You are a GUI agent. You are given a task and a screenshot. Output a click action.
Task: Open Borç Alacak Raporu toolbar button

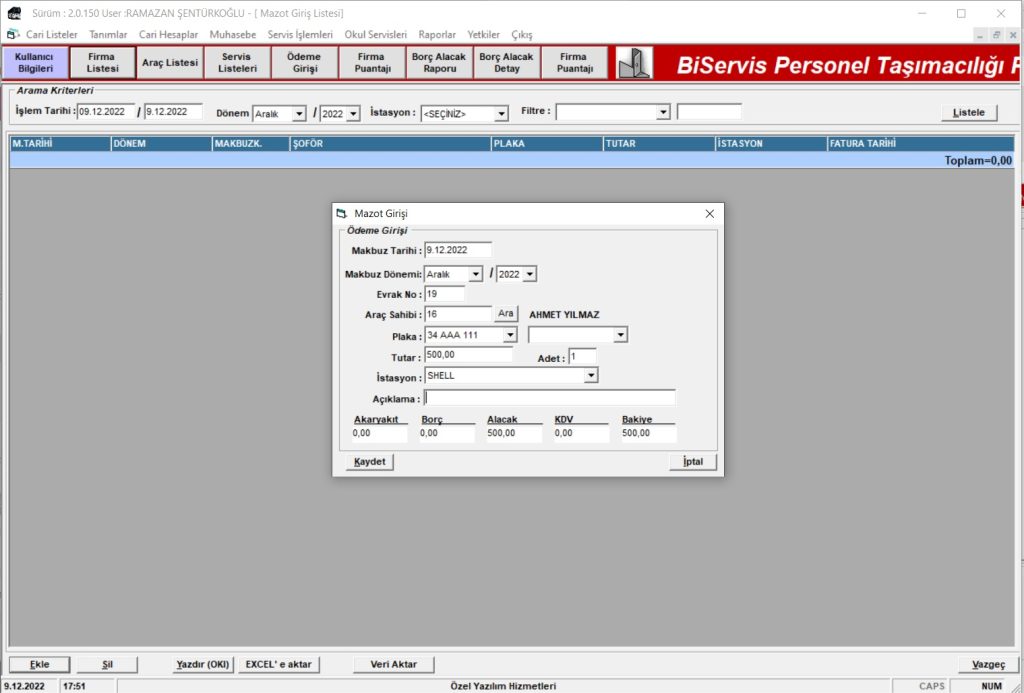point(439,63)
